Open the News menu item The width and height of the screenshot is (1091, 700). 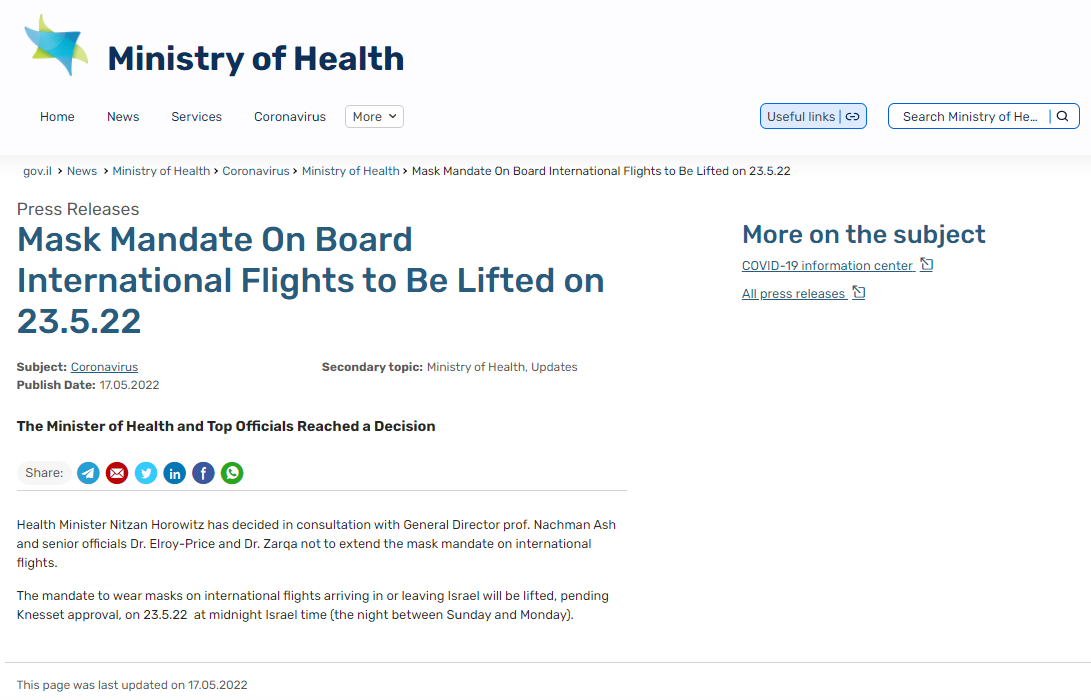click(x=123, y=117)
